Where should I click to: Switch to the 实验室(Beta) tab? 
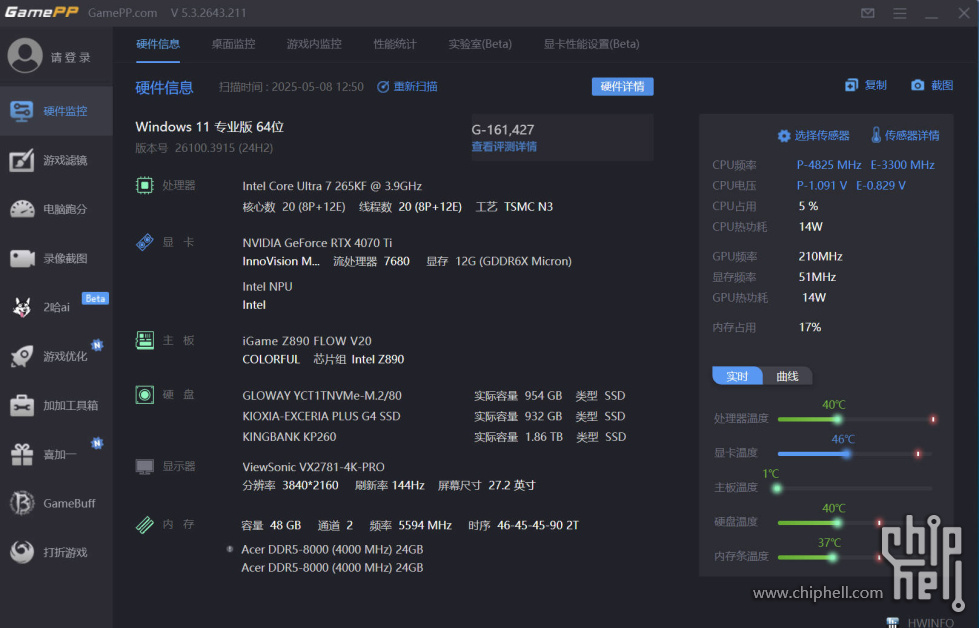[x=480, y=44]
